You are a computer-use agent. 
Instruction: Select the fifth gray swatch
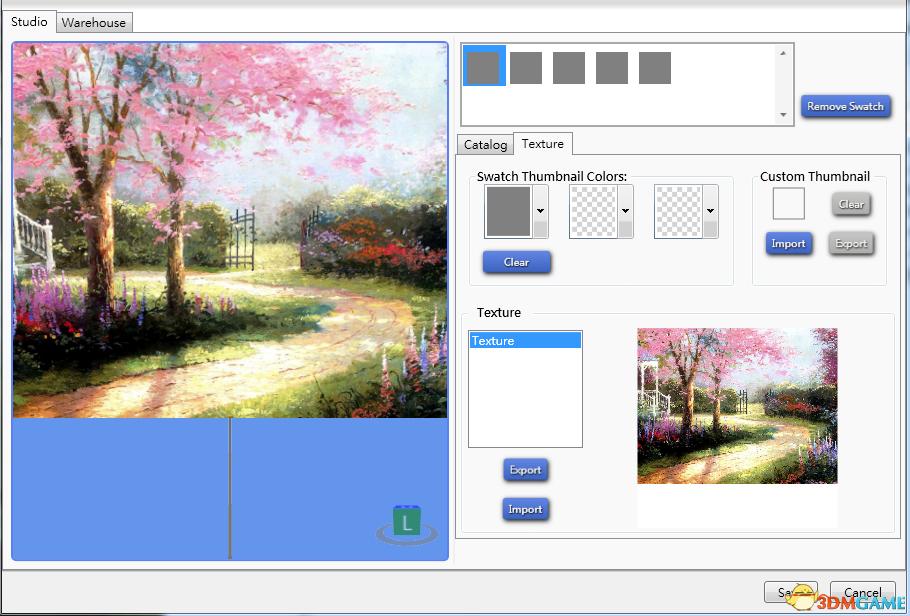pos(655,68)
